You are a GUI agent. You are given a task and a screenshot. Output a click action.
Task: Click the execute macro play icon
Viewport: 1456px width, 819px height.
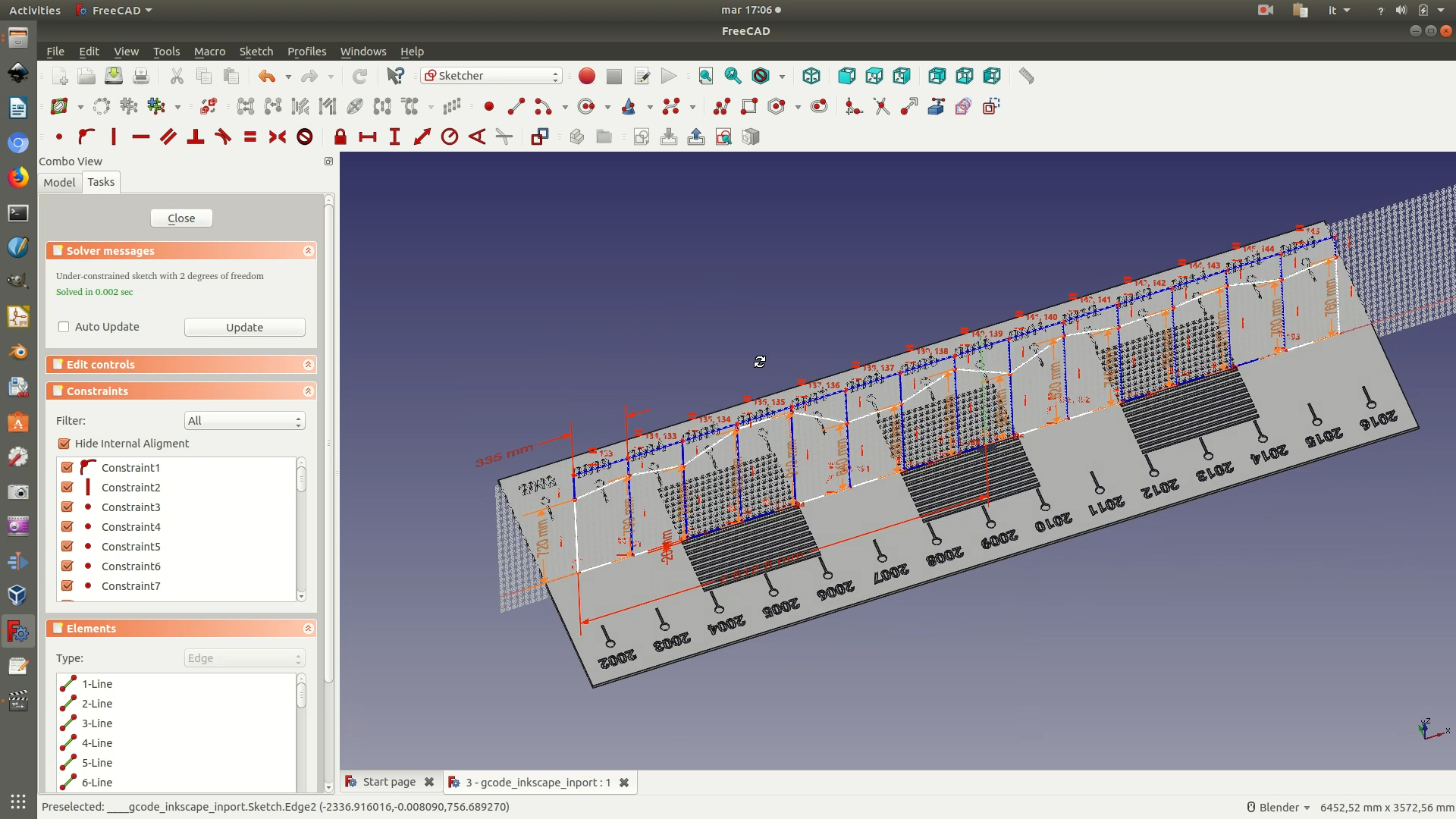pos(669,76)
